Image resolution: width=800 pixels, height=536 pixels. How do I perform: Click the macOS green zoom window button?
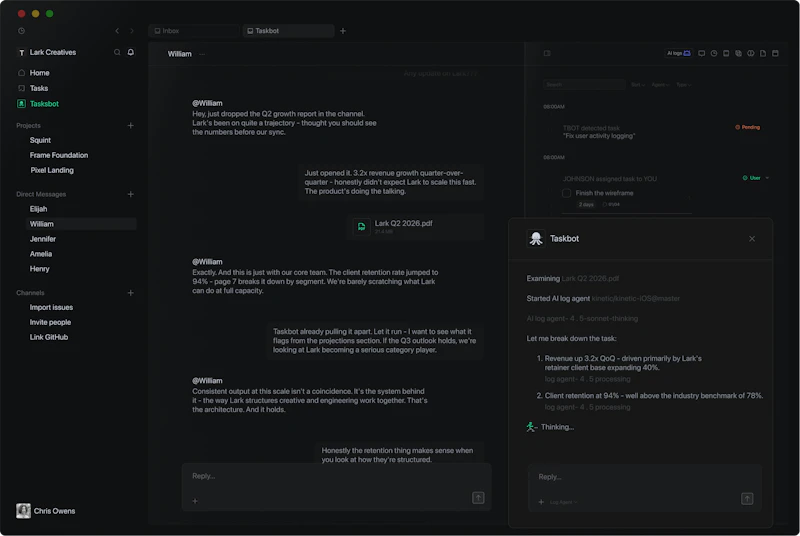click(x=49, y=14)
